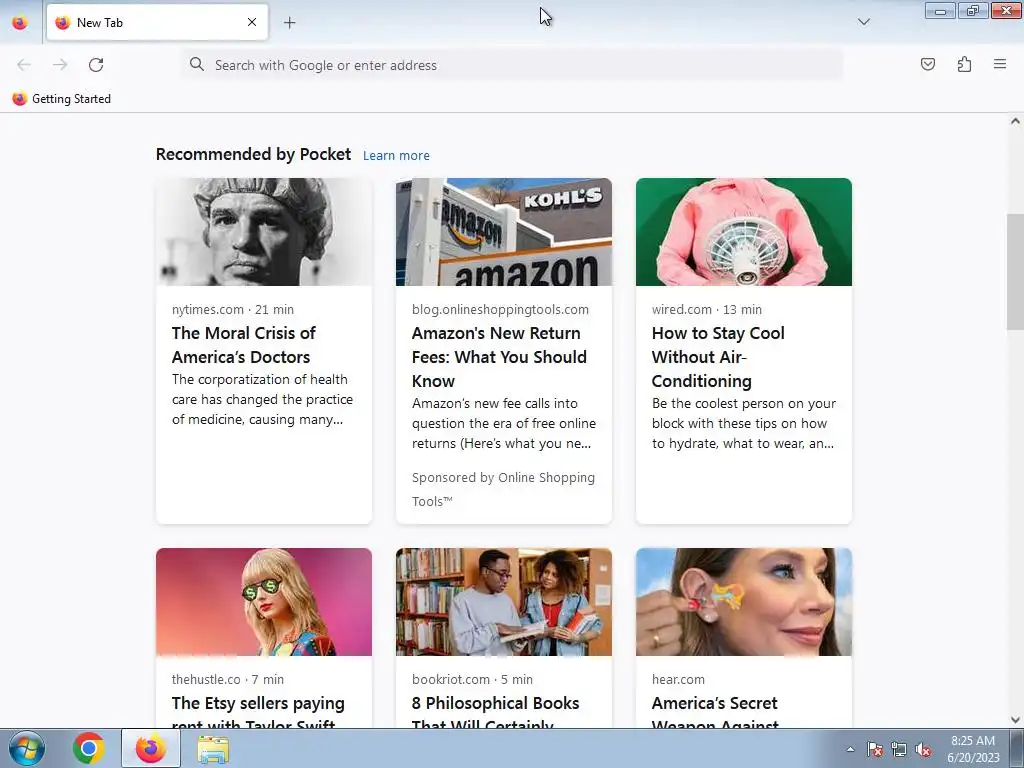
Task: Open the Amazon Kohl's article thumbnail
Action: tap(504, 232)
